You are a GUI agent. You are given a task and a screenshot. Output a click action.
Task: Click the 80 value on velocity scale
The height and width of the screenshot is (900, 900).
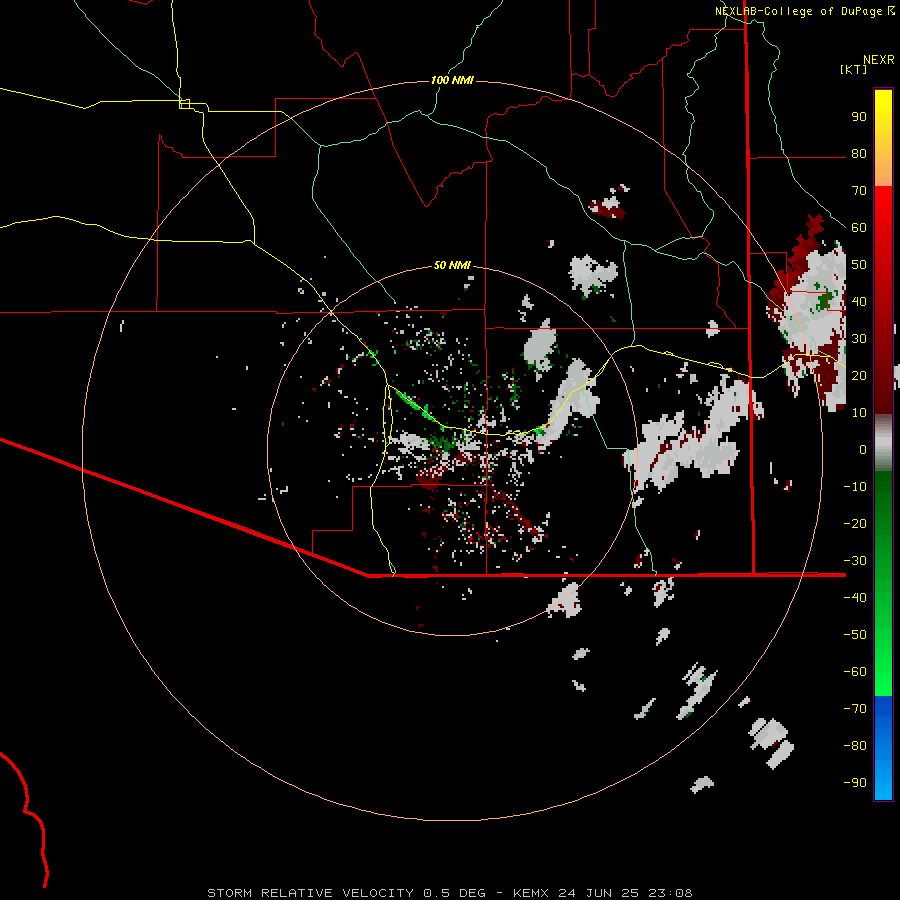click(x=859, y=154)
